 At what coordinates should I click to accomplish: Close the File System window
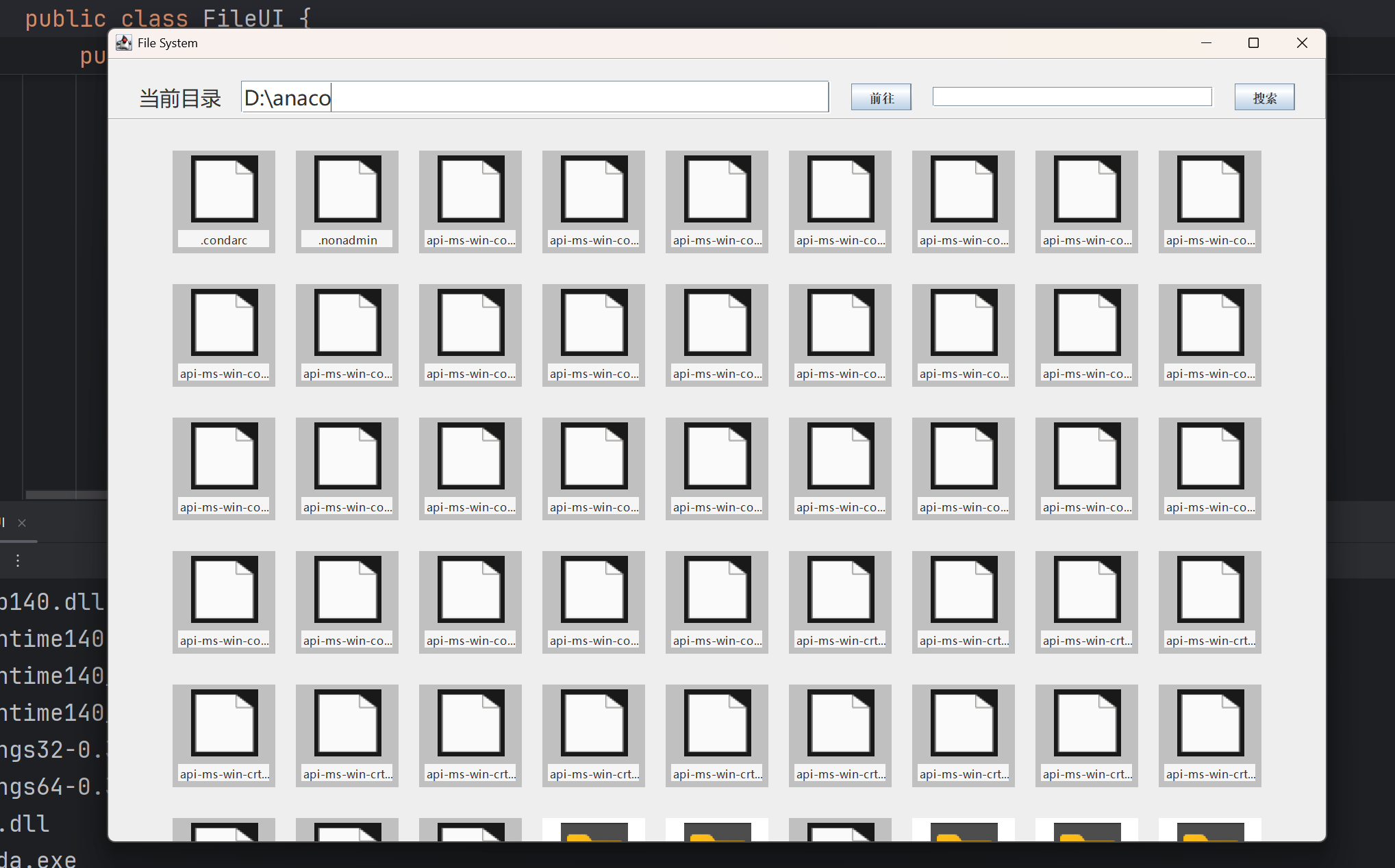pos(1302,43)
